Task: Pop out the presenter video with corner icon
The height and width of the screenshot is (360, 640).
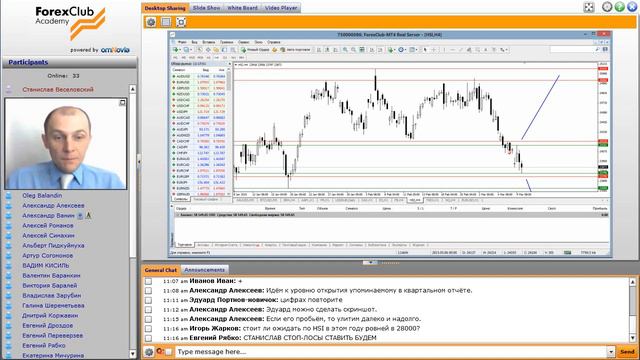Action: coord(122,102)
